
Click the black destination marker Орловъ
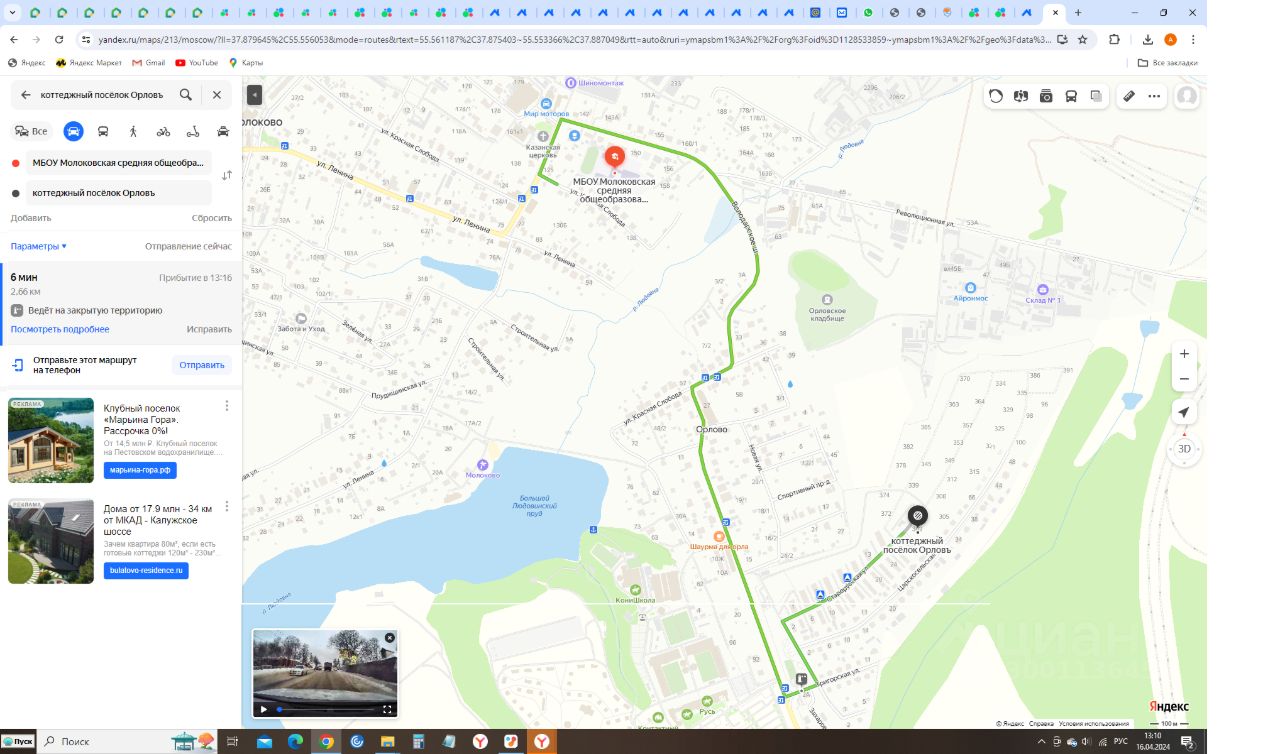(917, 516)
